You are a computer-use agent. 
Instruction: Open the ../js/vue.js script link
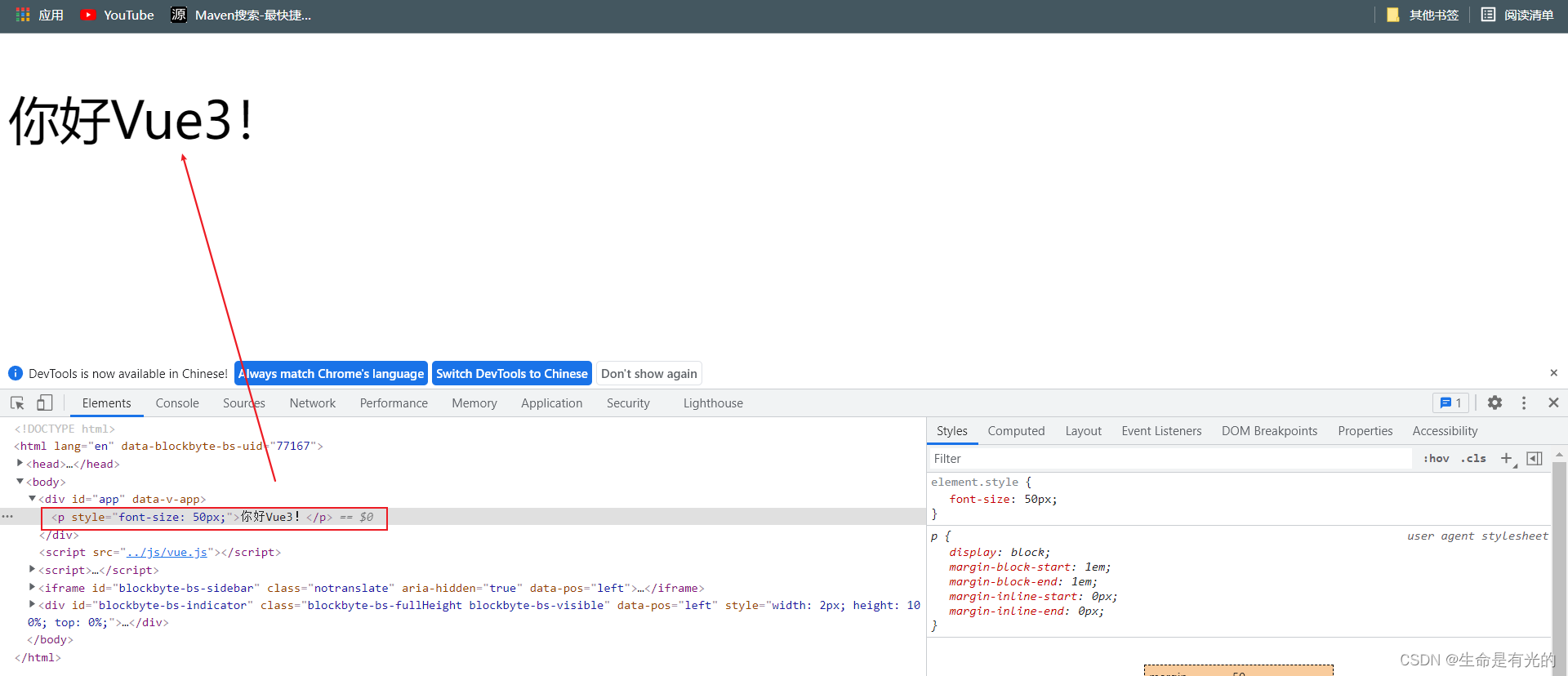[167, 553]
